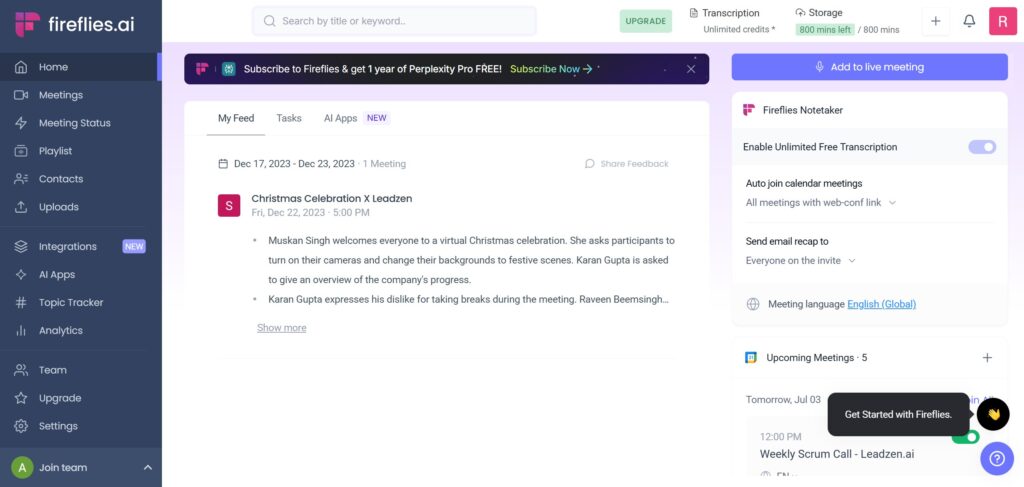Screen dimensions: 1024x487
Task: Click the 800 mins left badge
Action: (x=824, y=29)
